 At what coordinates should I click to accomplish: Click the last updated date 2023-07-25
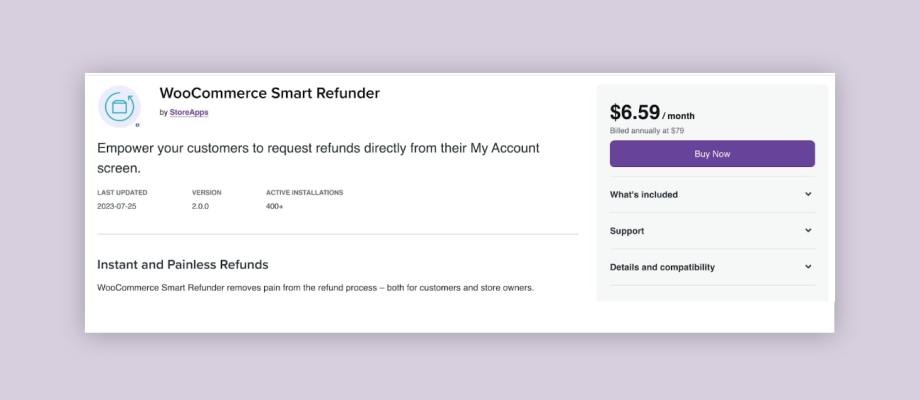click(x=117, y=206)
